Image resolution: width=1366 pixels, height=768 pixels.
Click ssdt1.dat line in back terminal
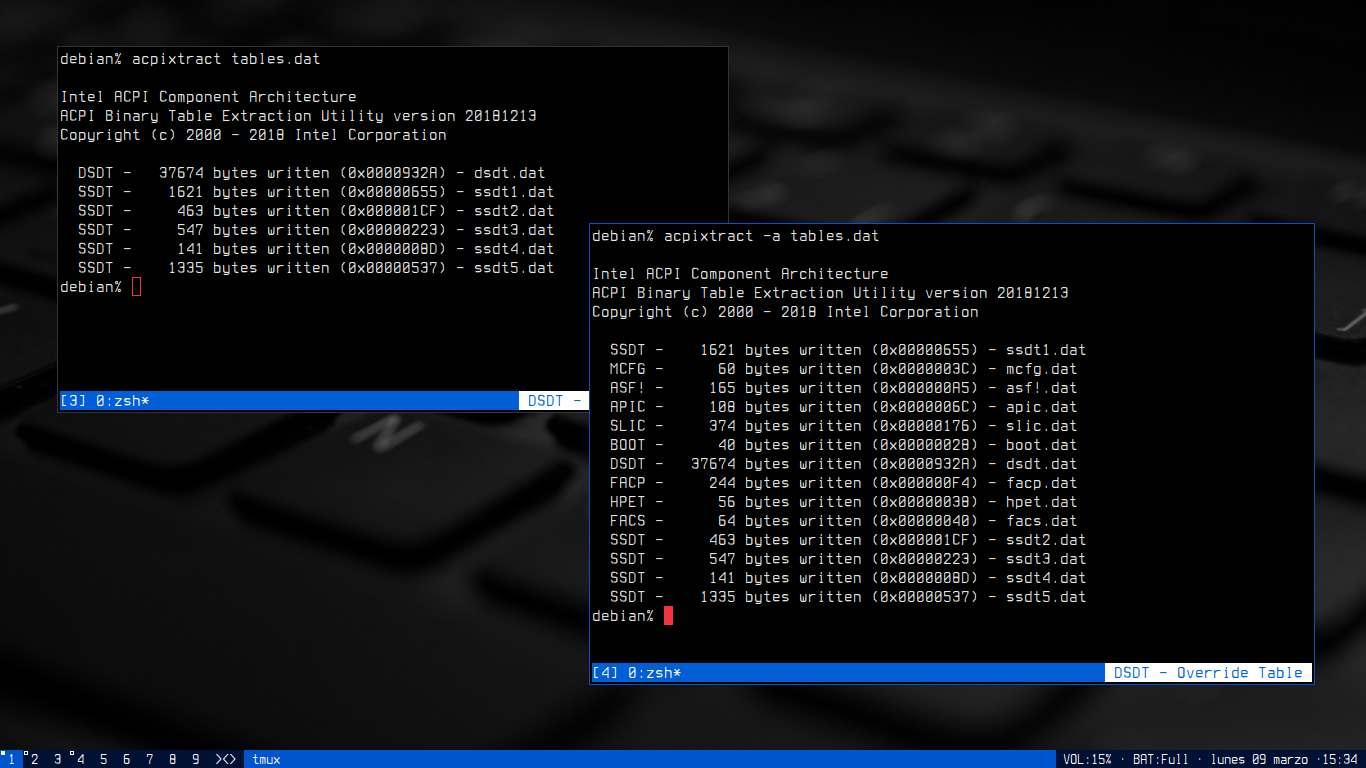click(x=316, y=192)
